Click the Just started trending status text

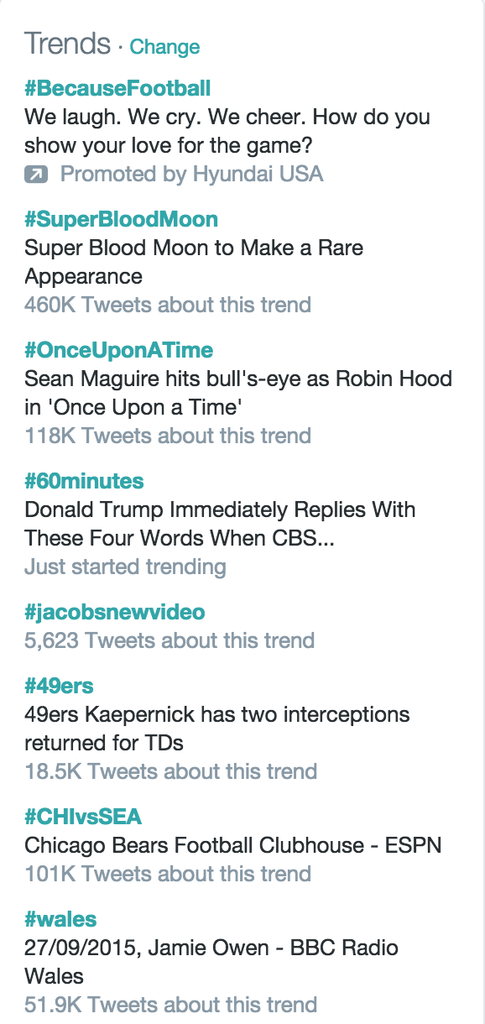125,567
